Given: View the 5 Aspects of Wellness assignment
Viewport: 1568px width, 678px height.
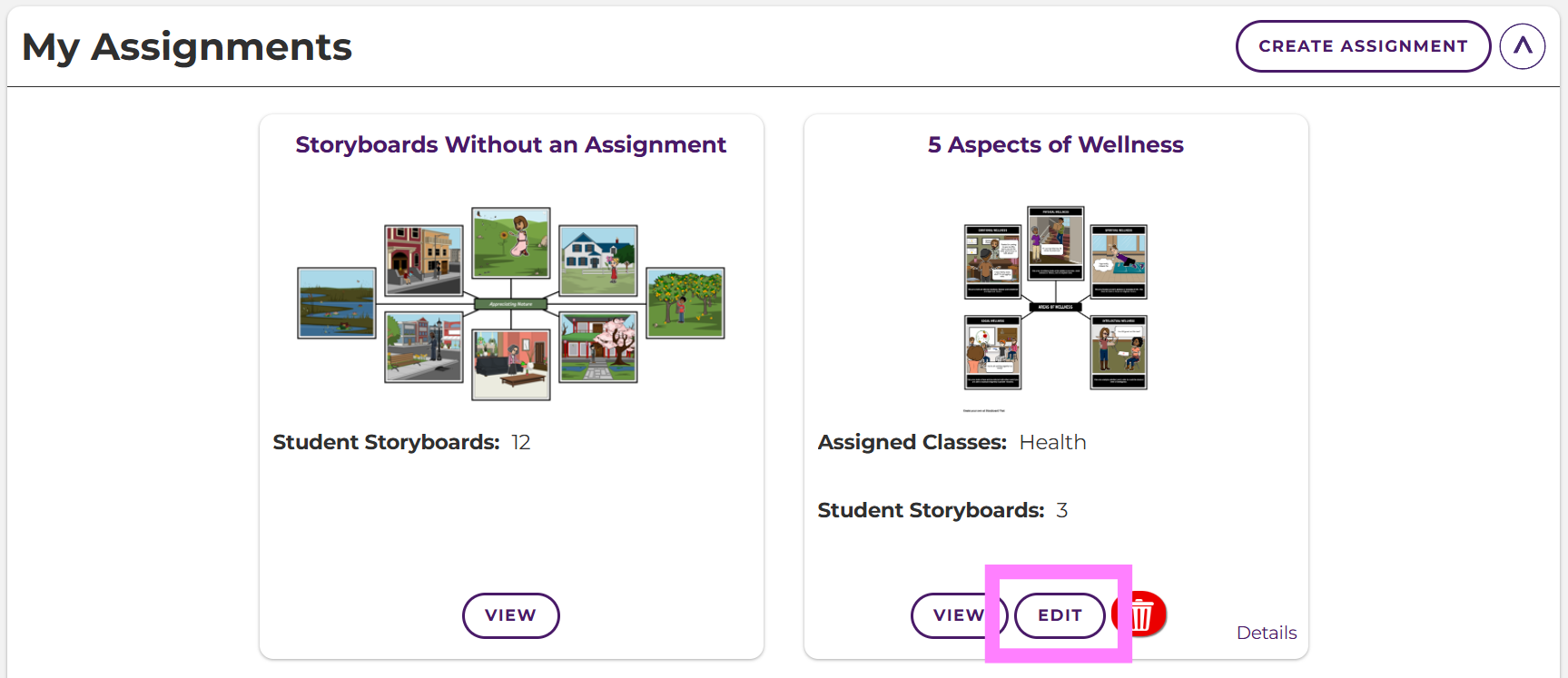Looking at the screenshot, I should [x=957, y=615].
